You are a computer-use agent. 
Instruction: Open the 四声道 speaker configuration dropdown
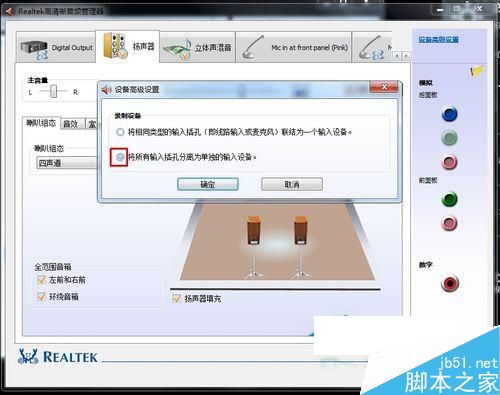coord(67,163)
